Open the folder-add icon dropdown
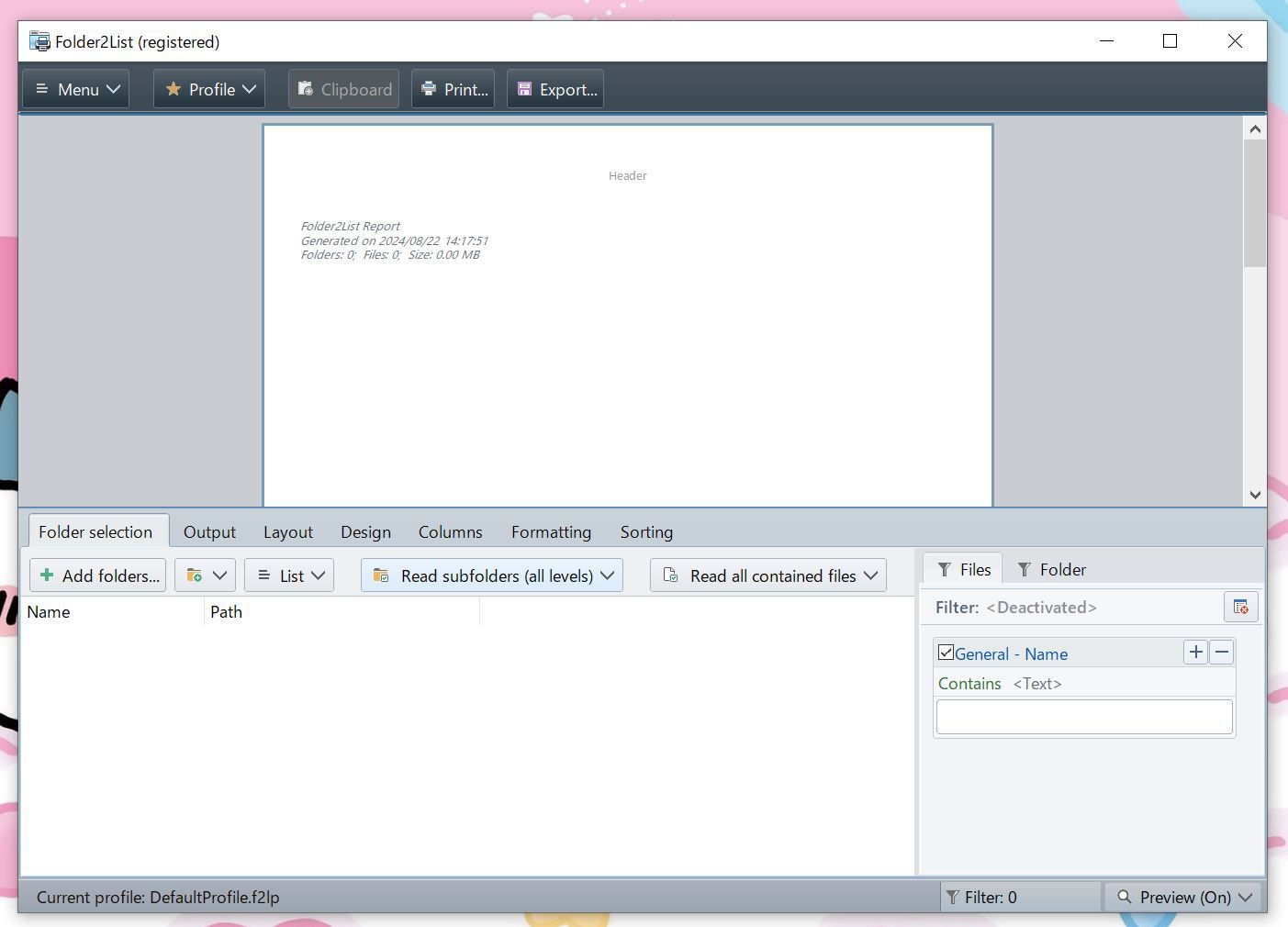 (206, 575)
